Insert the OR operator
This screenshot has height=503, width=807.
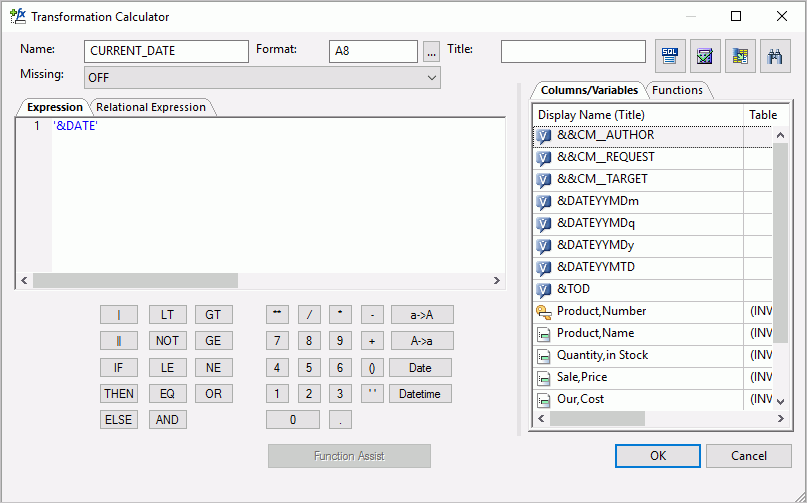tap(214, 394)
